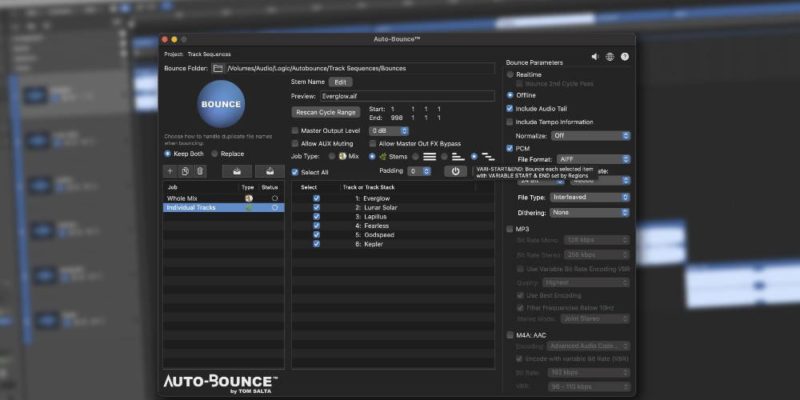
Task: Select the Realtime bounce radio button
Action: [x=510, y=74]
